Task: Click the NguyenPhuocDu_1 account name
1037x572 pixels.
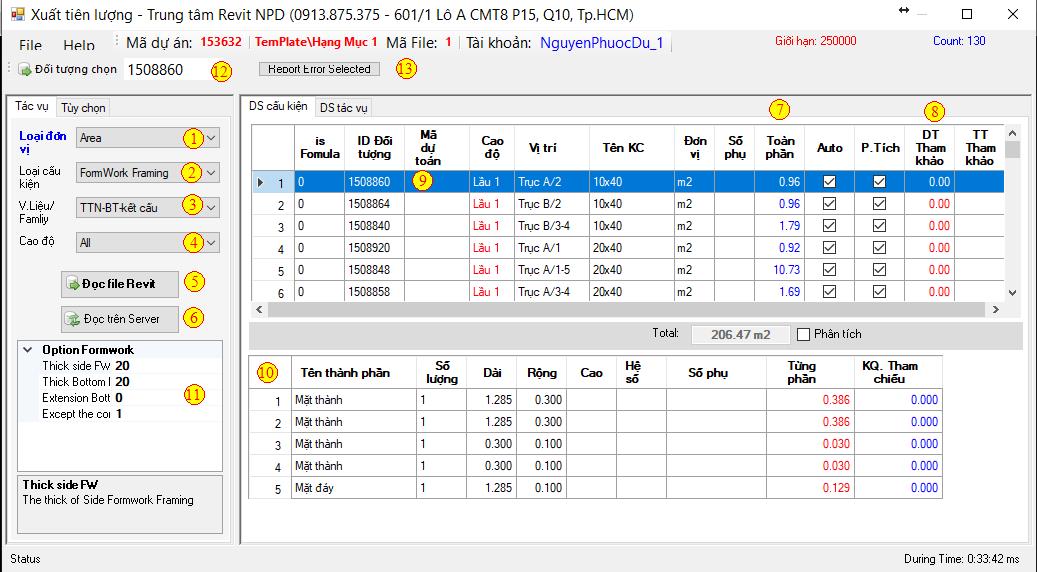Action: pyautogui.click(x=602, y=43)
